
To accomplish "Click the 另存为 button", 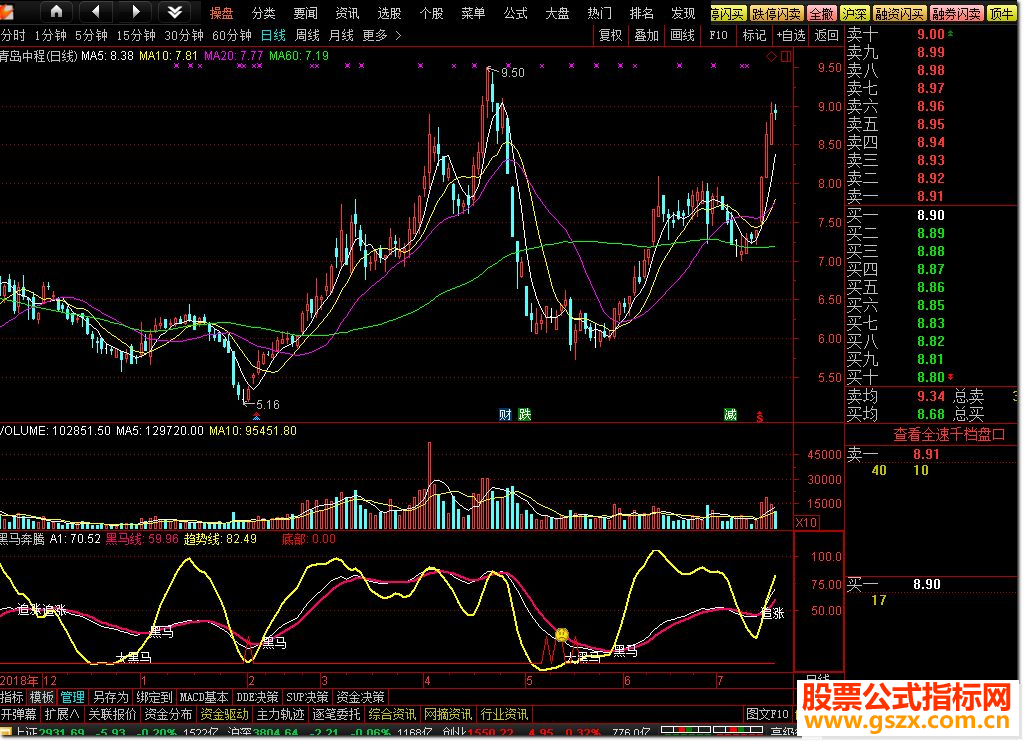I will [110, 697].
